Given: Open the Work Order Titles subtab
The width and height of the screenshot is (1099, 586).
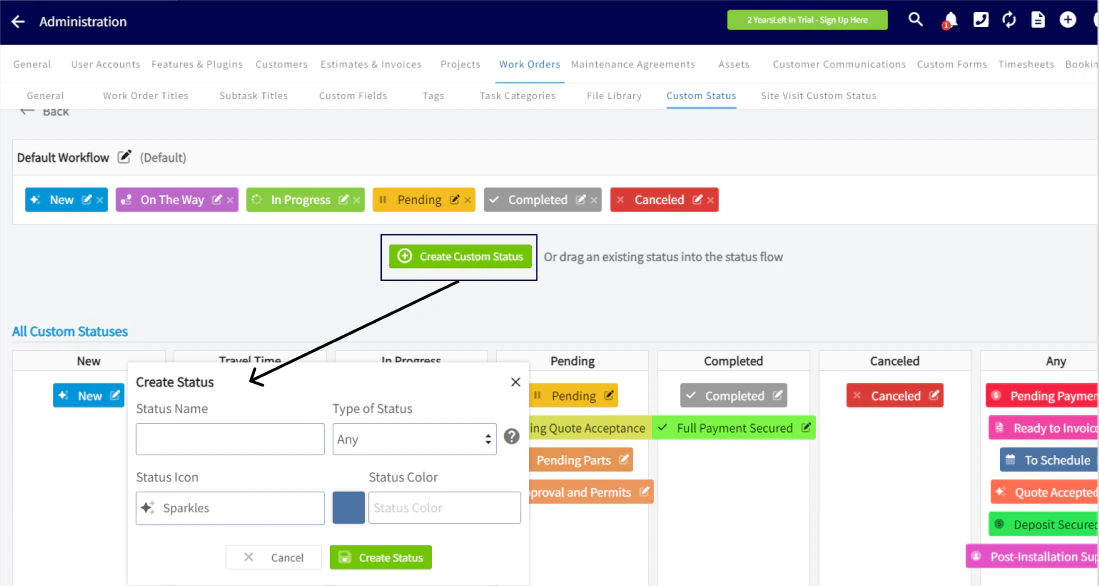Looking at the screenshot, I should pyautogui.click(x=146, y=95).
